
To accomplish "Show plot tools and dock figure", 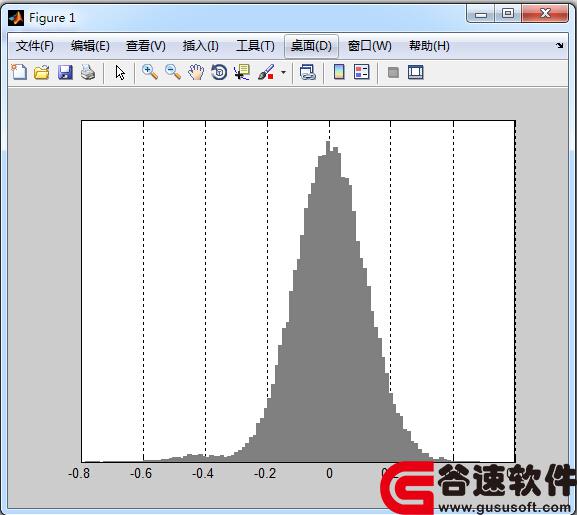I will pos(416,72).
